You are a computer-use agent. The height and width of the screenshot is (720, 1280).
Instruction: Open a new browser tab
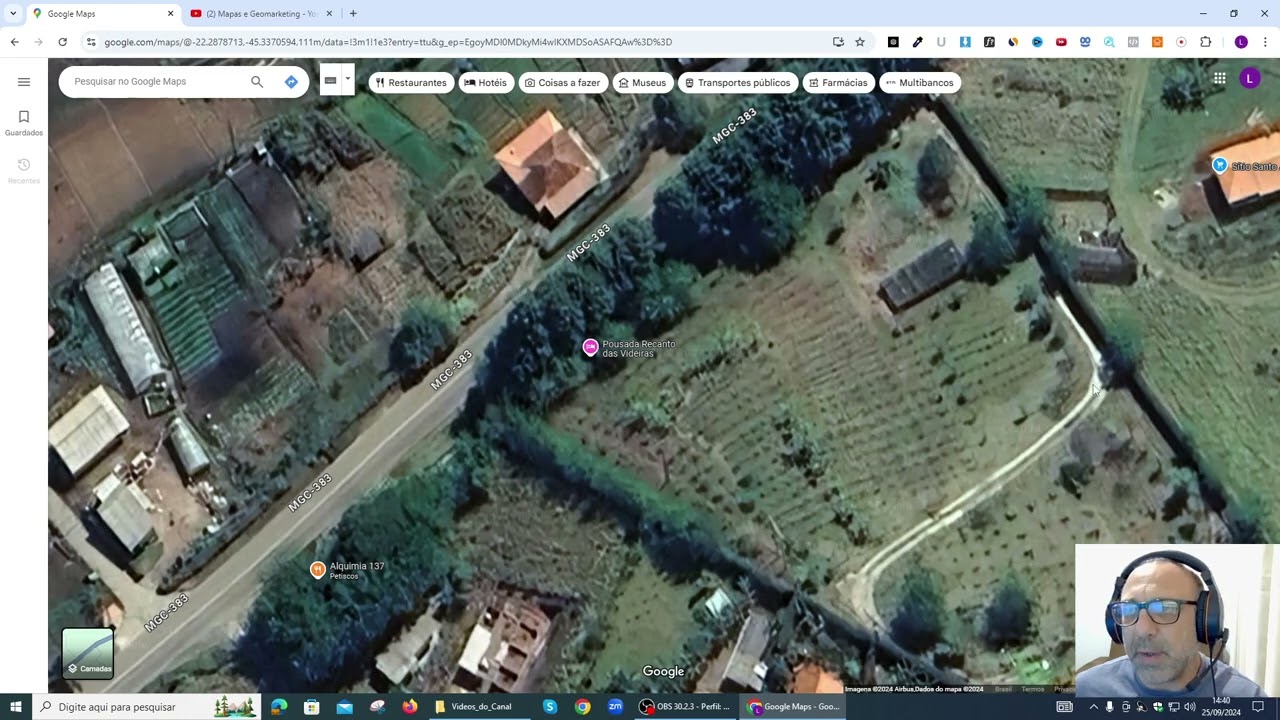click(353, 14)
